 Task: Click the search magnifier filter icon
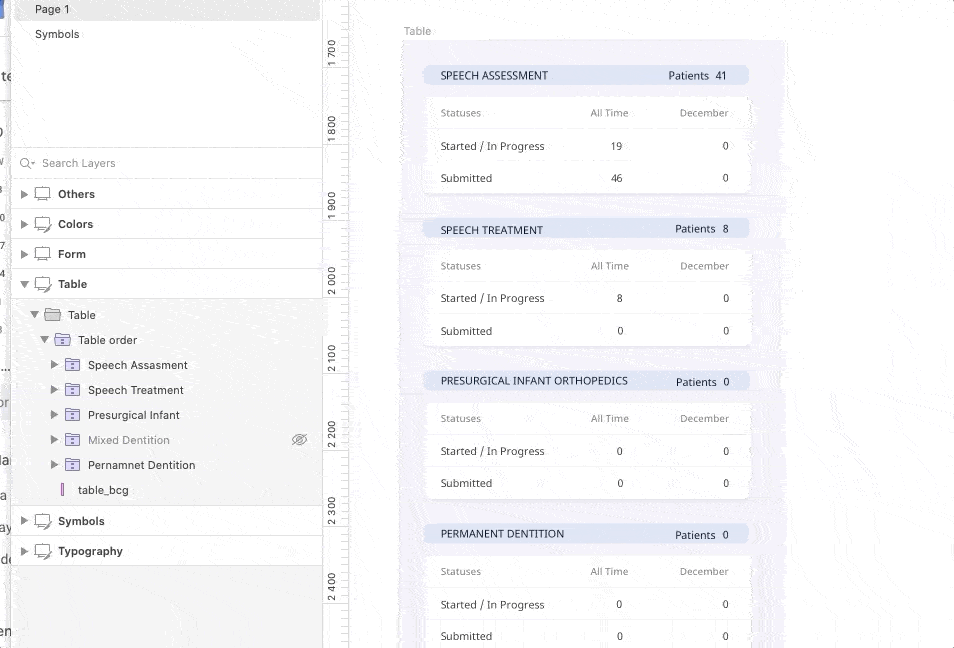(x=27, y=163)
